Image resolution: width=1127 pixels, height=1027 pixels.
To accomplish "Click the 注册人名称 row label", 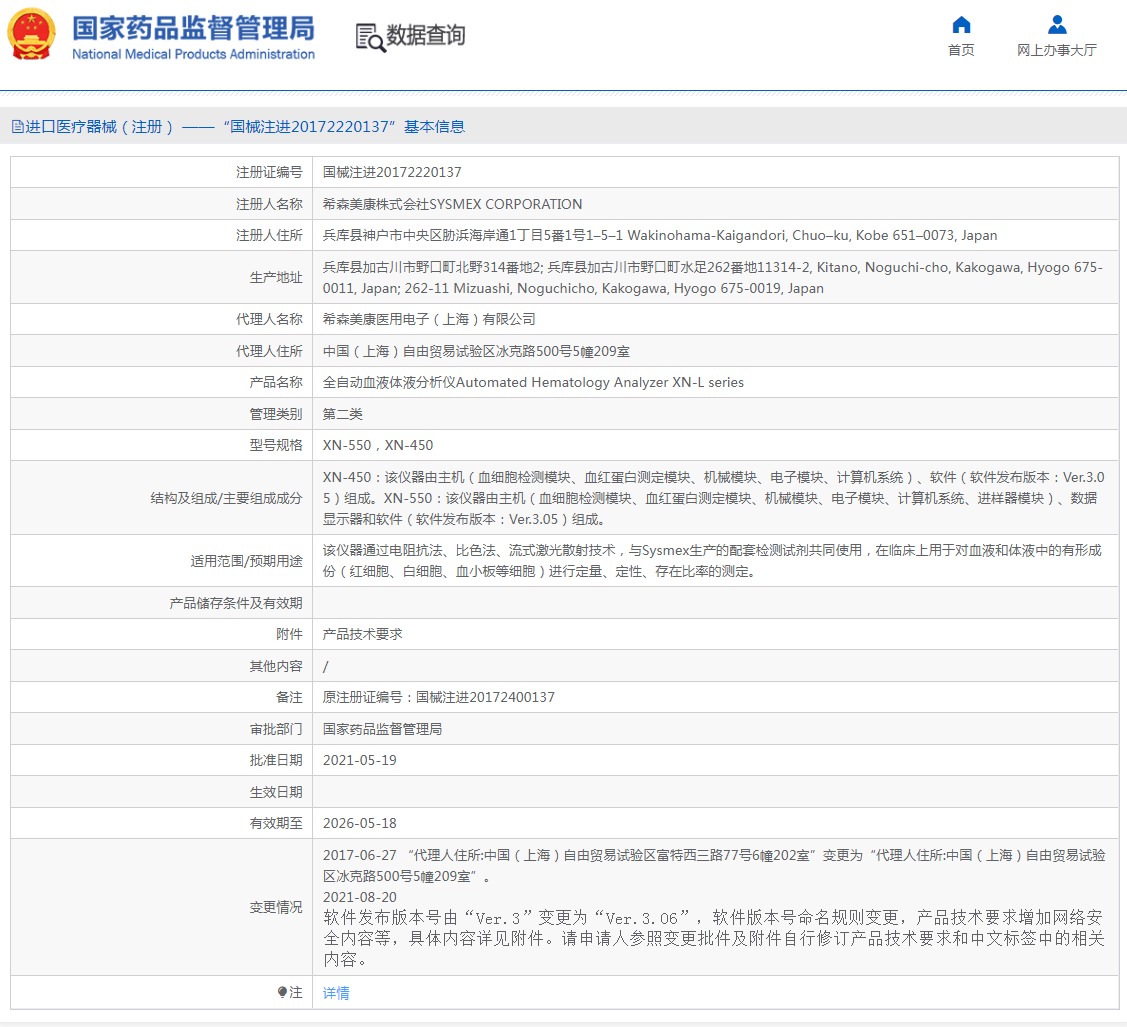I will tap(269, 204).
